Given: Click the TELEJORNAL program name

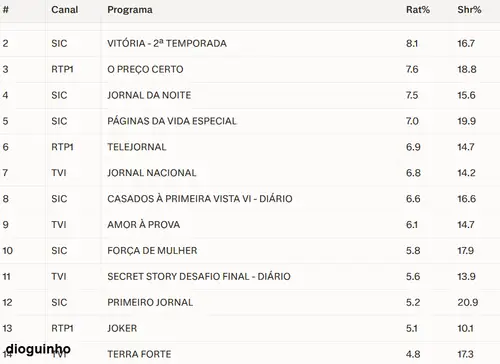Looking at the screenshot, I should (x=137, y=147).
